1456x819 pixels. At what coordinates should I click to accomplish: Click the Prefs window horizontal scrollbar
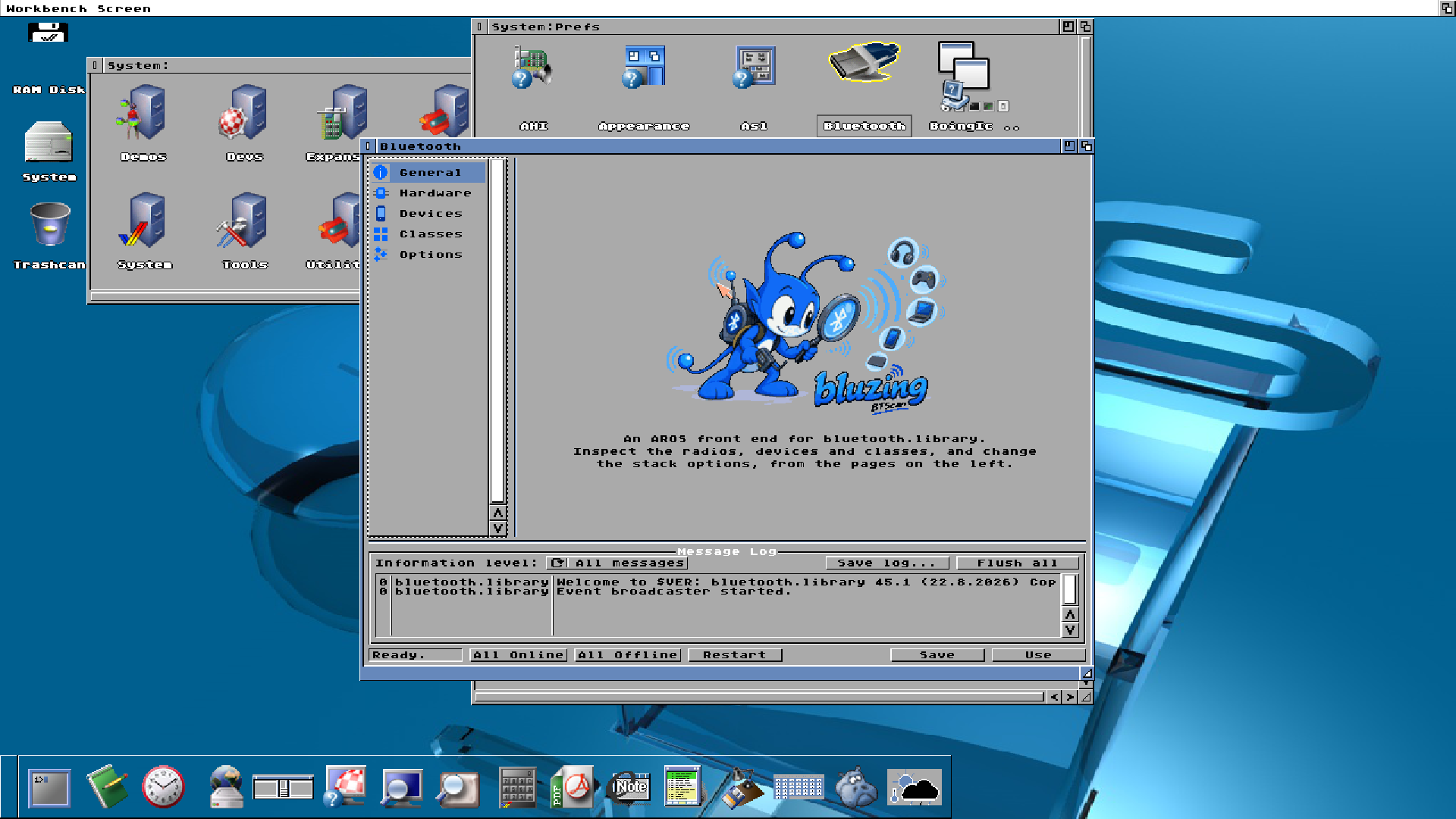(x=760, y=697)
